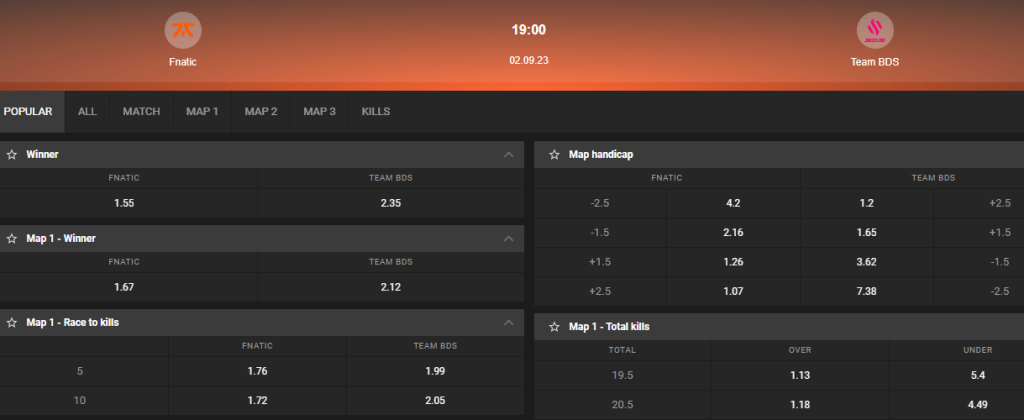The width and height of the screenshot is (1024, 420).
Task: Bet over 19.5 total kills at 1.13
Action: pyautogui.click(x=800, y=376)
